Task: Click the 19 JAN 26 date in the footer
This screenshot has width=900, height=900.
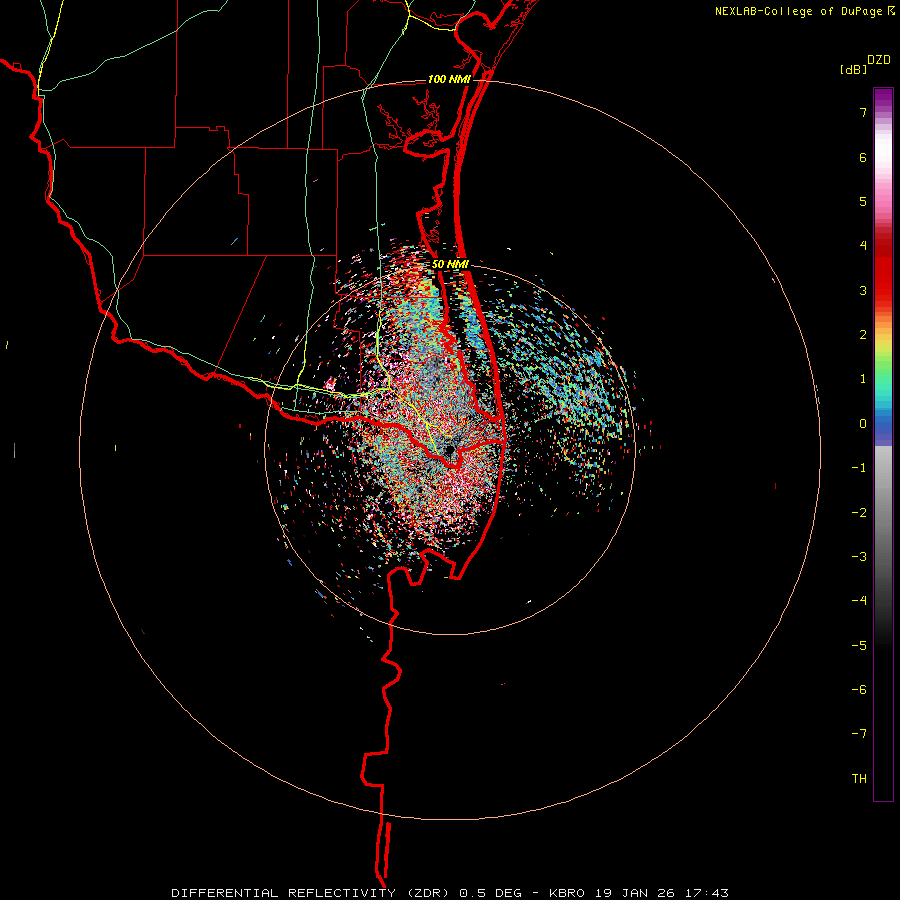Action: click(x=633, y=893)
